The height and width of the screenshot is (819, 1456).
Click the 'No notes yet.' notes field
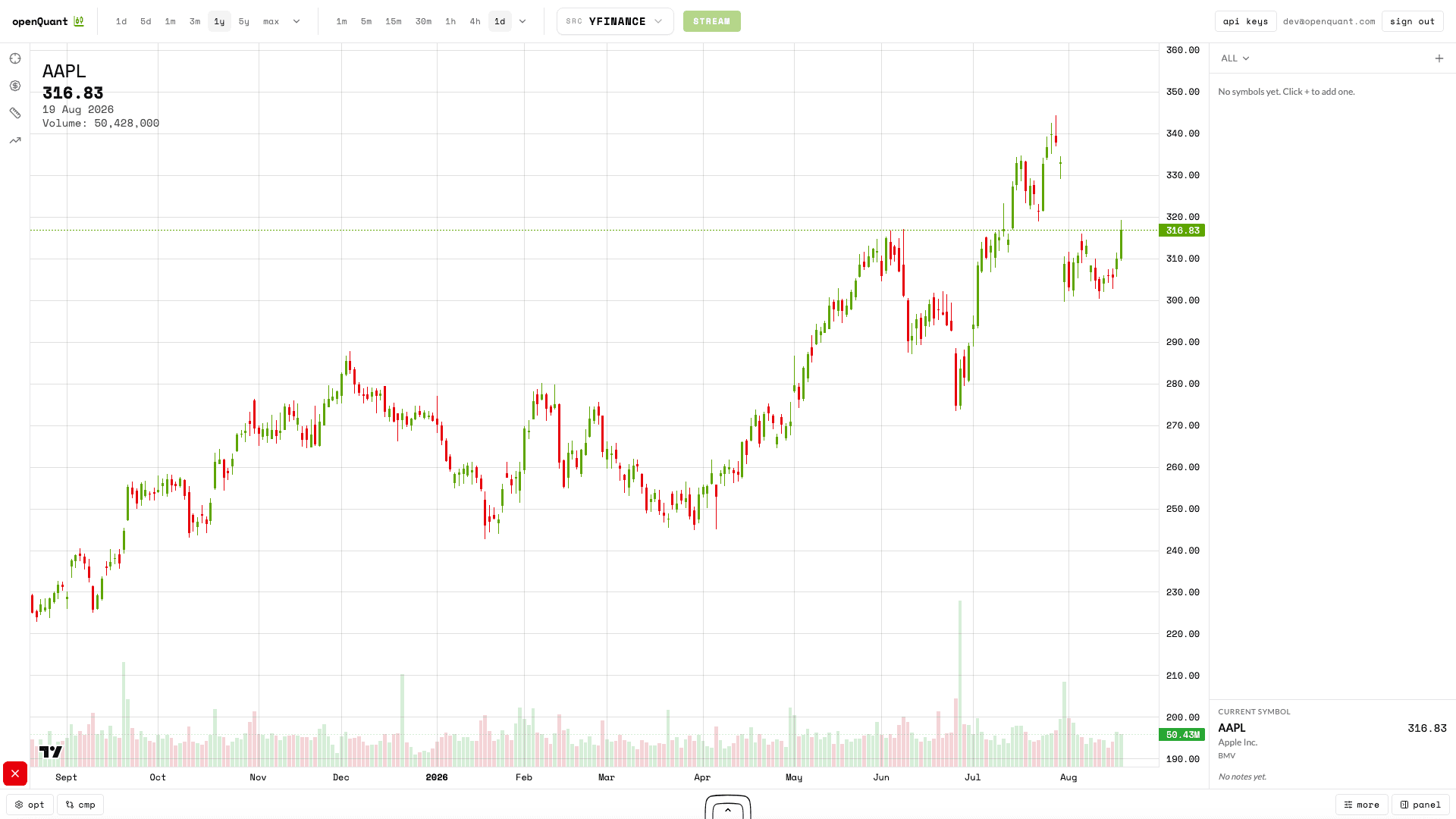tap(1242, 777)
